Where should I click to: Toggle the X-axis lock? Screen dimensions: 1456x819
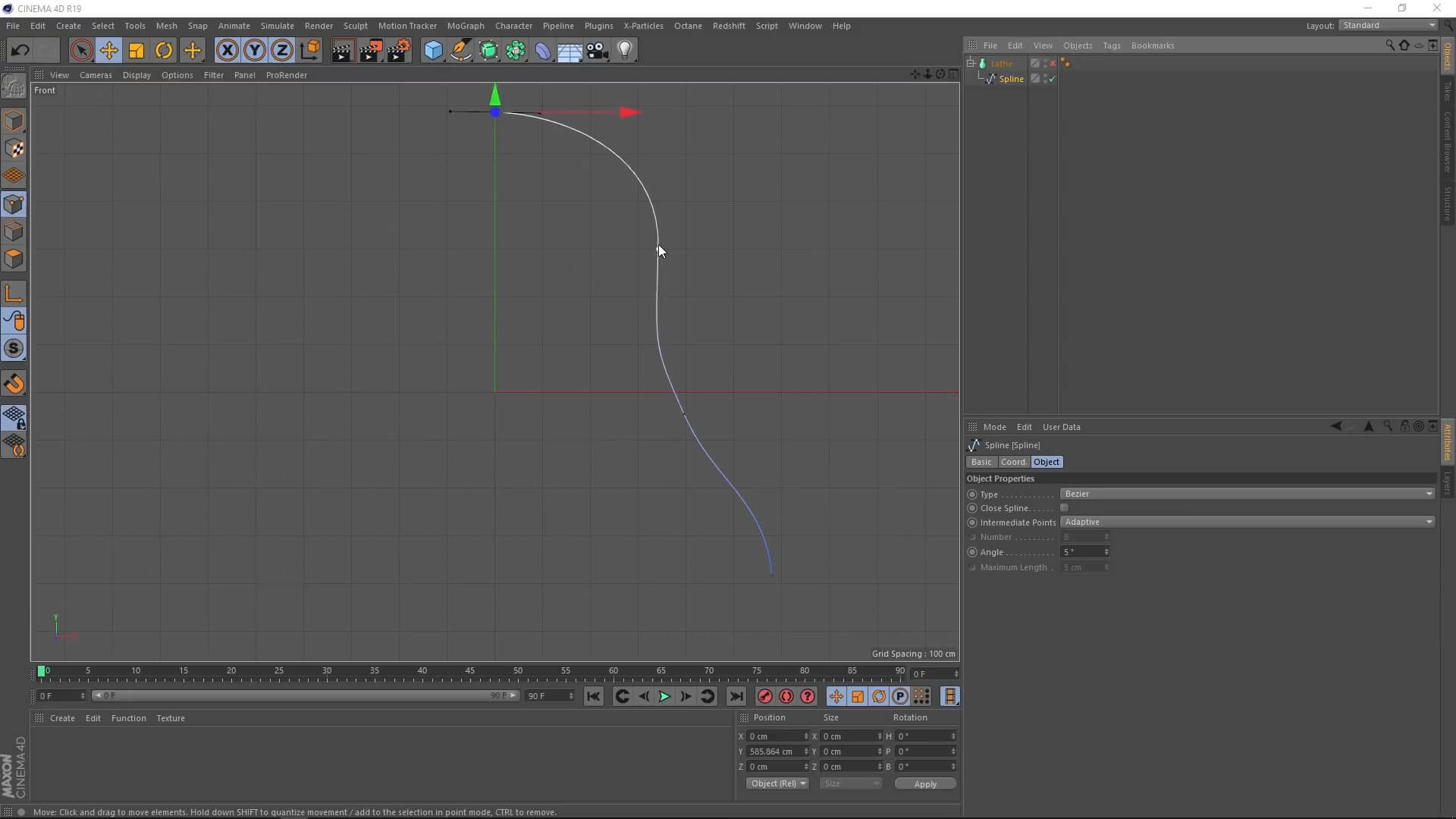[x=227, y=51]
